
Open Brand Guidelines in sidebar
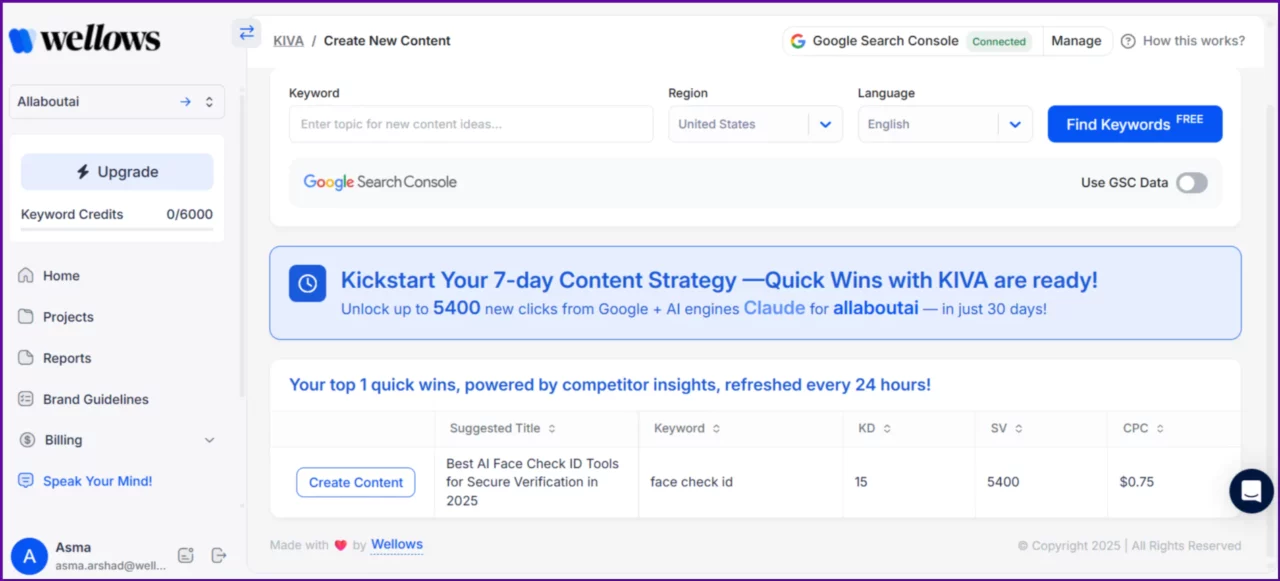(95, 399)
